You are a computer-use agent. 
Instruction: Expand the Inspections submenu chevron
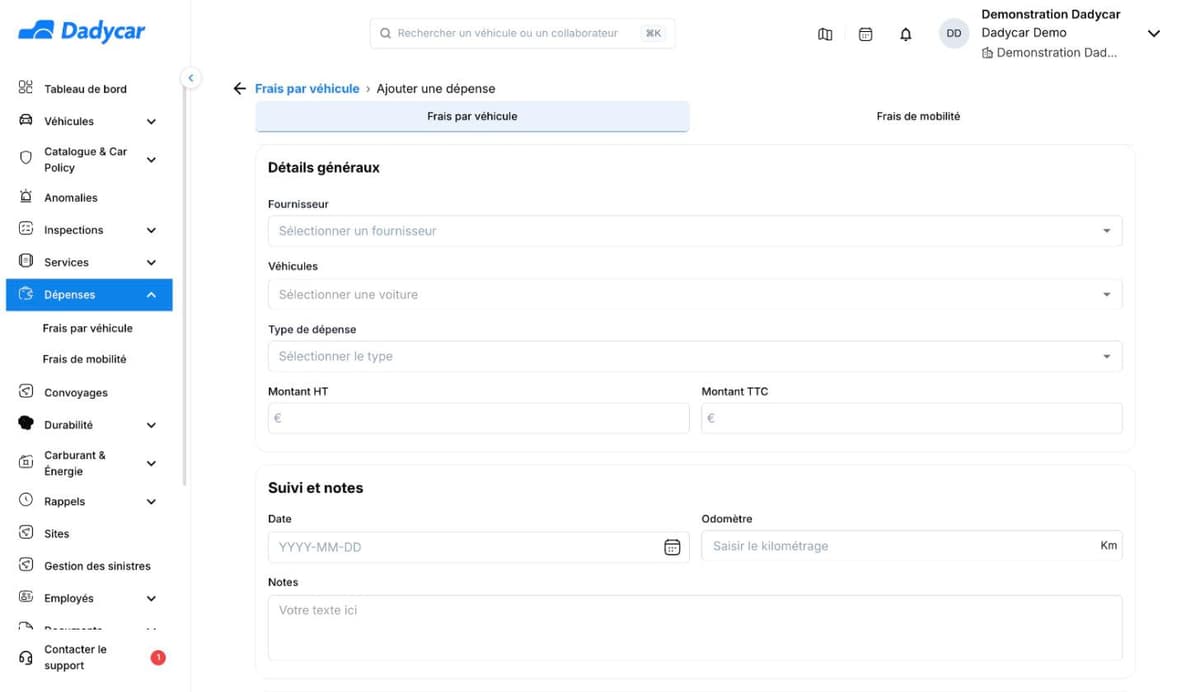pyautogui.click(x=151, y=230)
